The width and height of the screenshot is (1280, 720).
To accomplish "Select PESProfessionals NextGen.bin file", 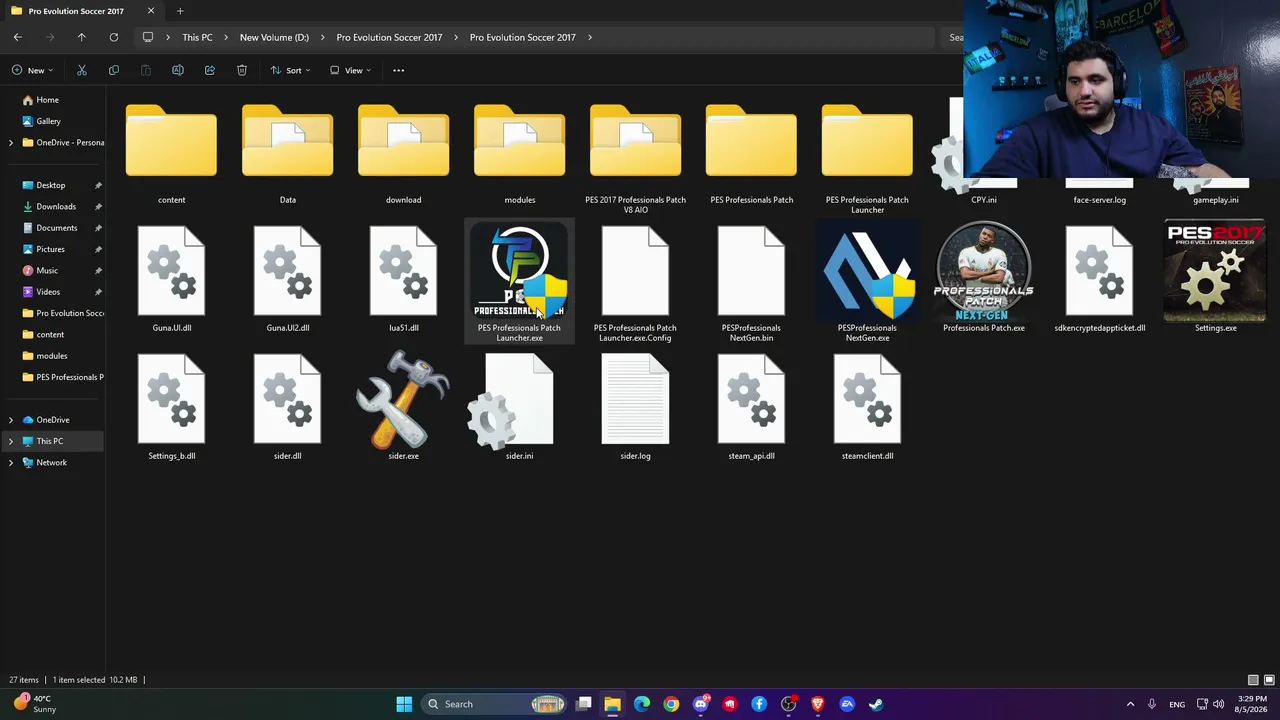I will (751, 283).
